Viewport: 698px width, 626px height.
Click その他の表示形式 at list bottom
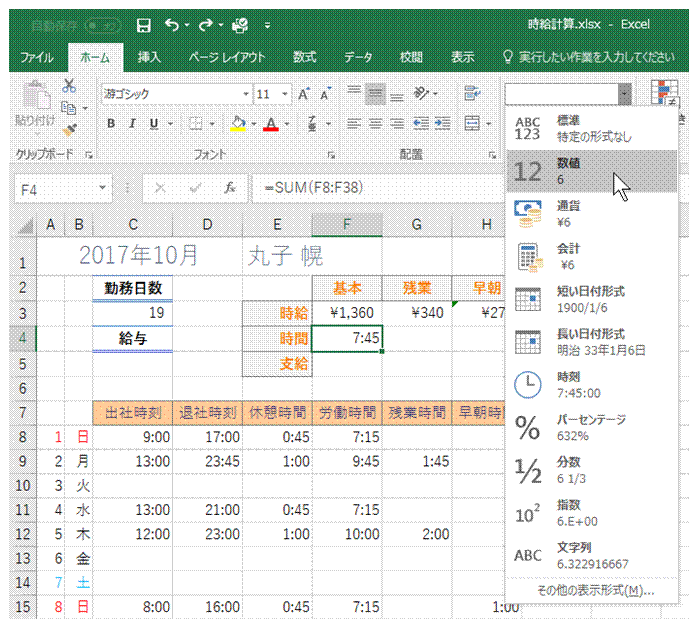(x=595, y=590)
